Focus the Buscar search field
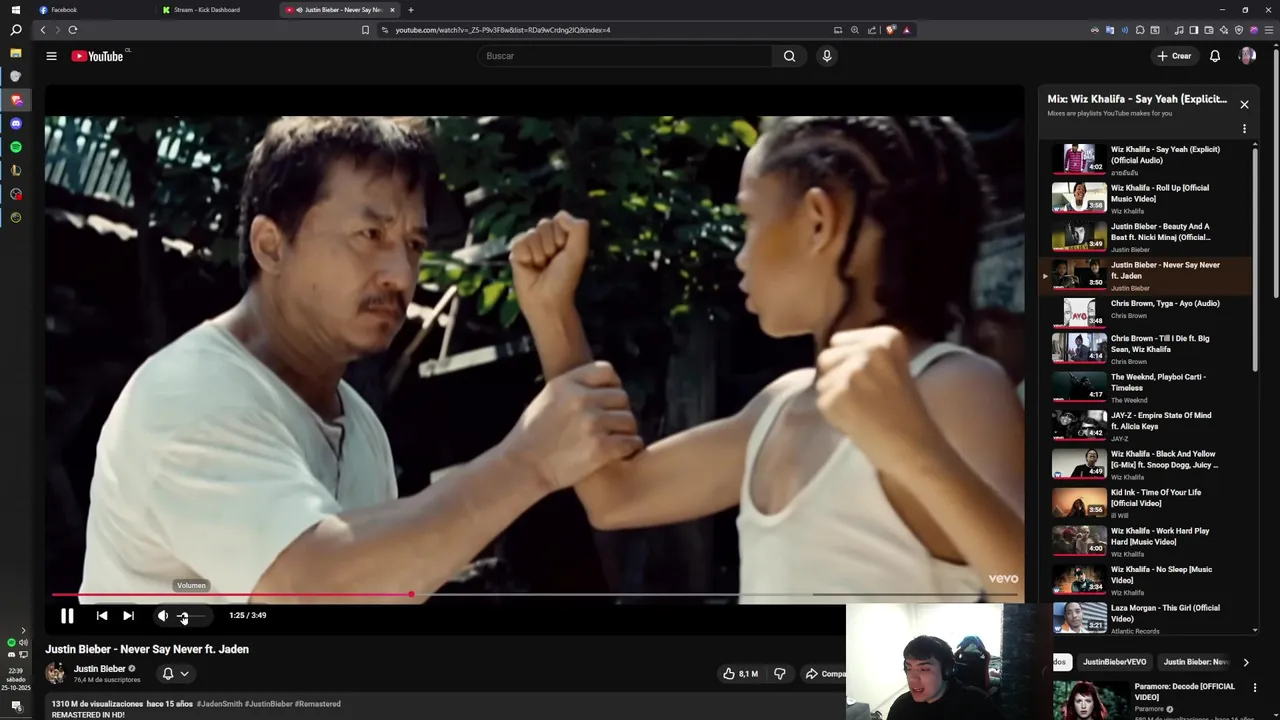The height and width of the screenshot is (720, 1280). coord(625,56)
